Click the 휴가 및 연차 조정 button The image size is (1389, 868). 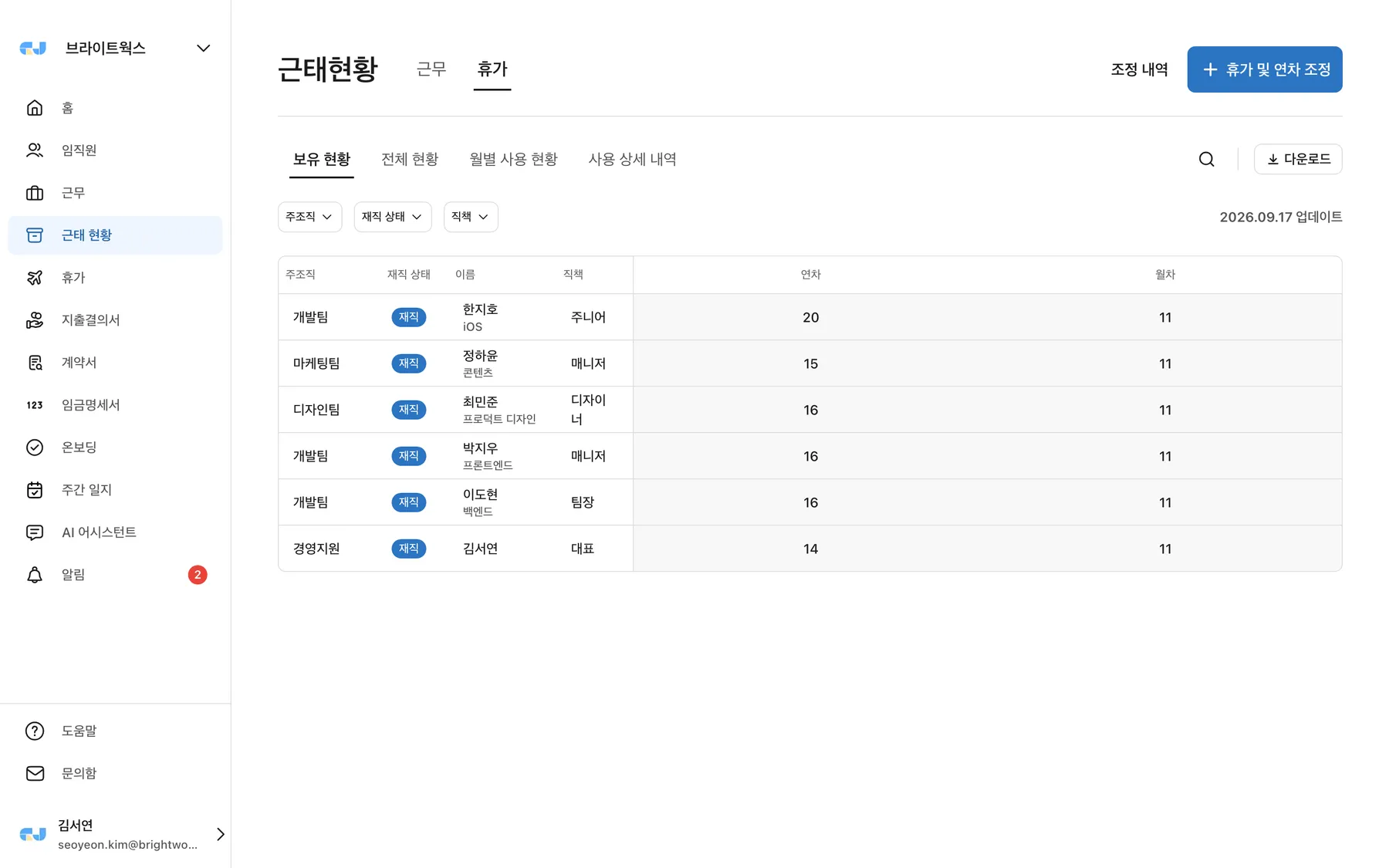(x=1265, y=69)
